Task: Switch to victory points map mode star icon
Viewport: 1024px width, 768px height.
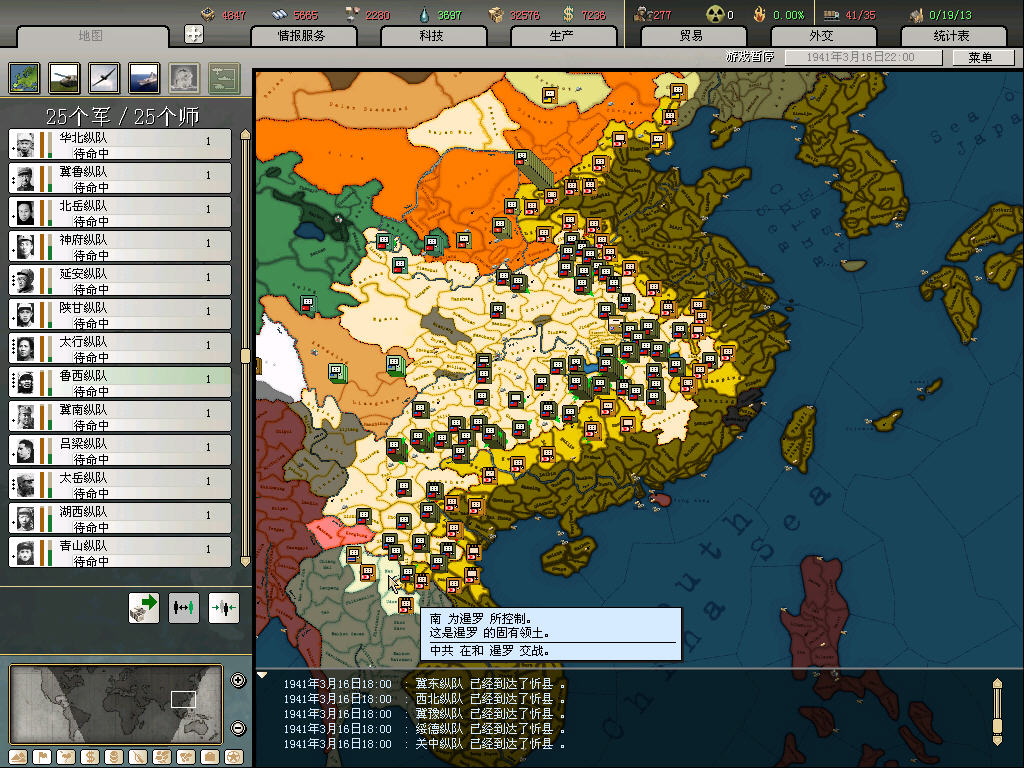Action: (x=234, y=757)
